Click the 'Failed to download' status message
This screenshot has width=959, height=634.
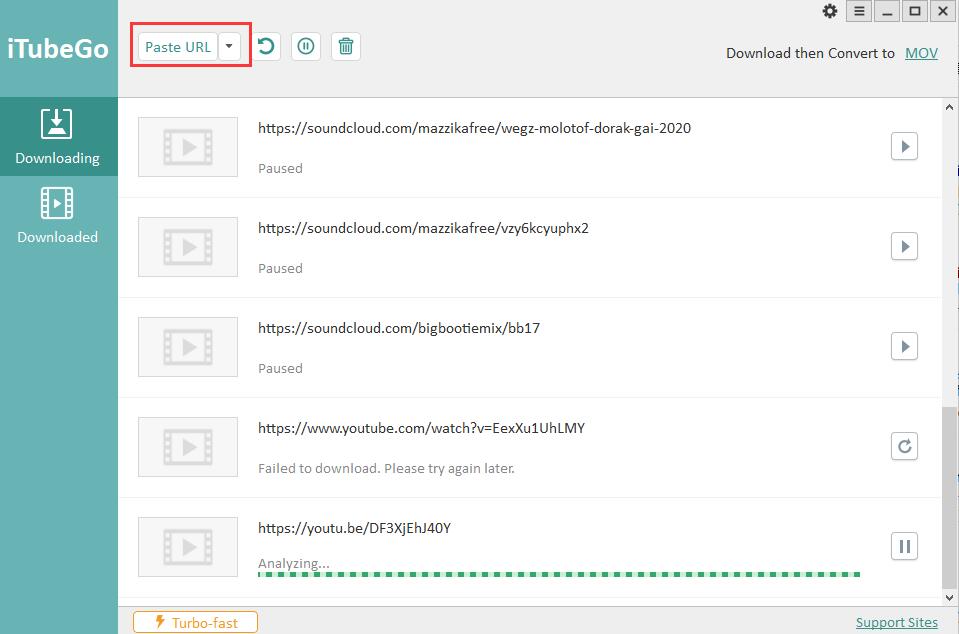click(x=386, y=468)
